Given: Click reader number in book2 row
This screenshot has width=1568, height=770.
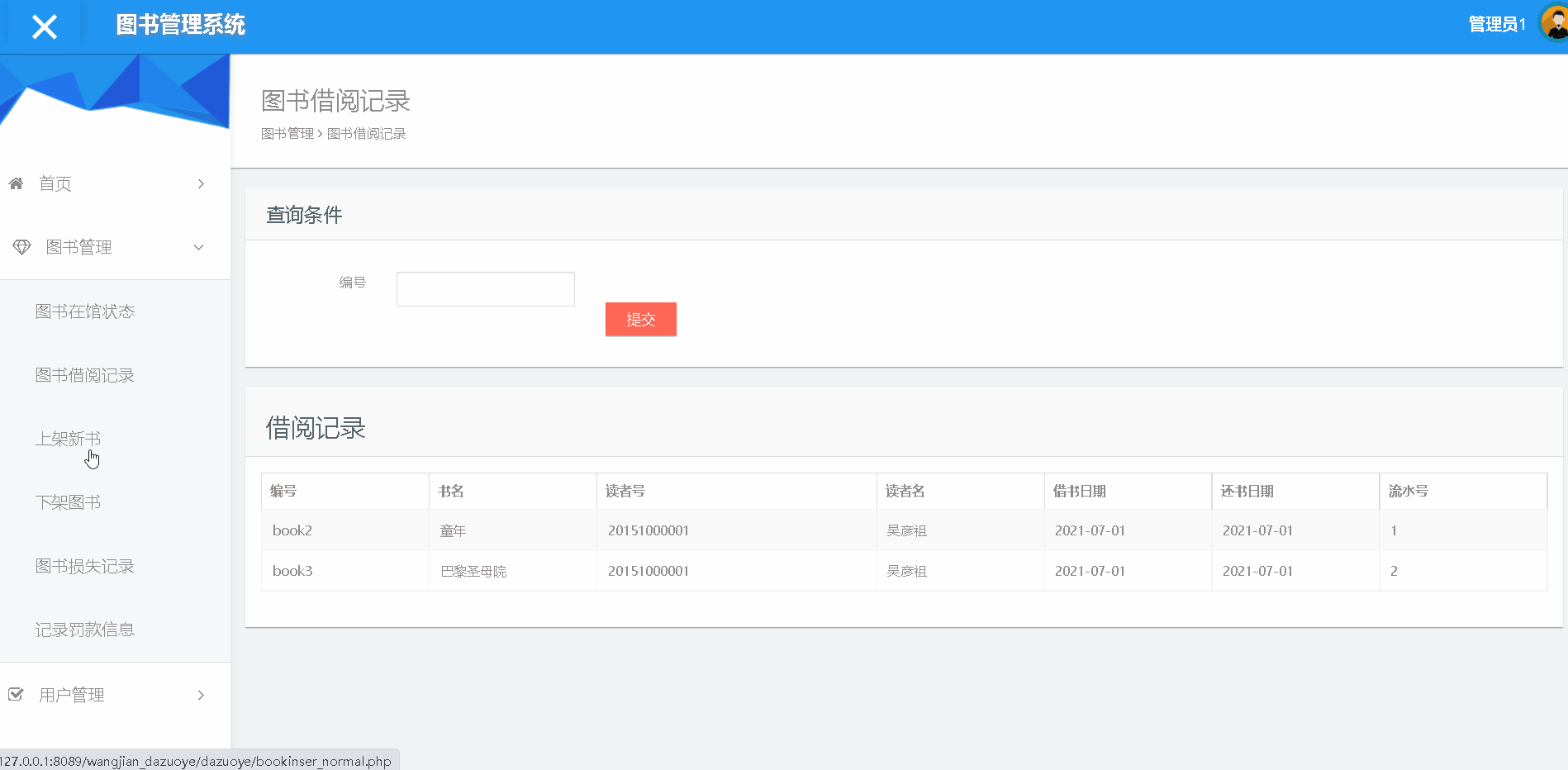Looking at the screenshot, I should (x=737, y=530).
